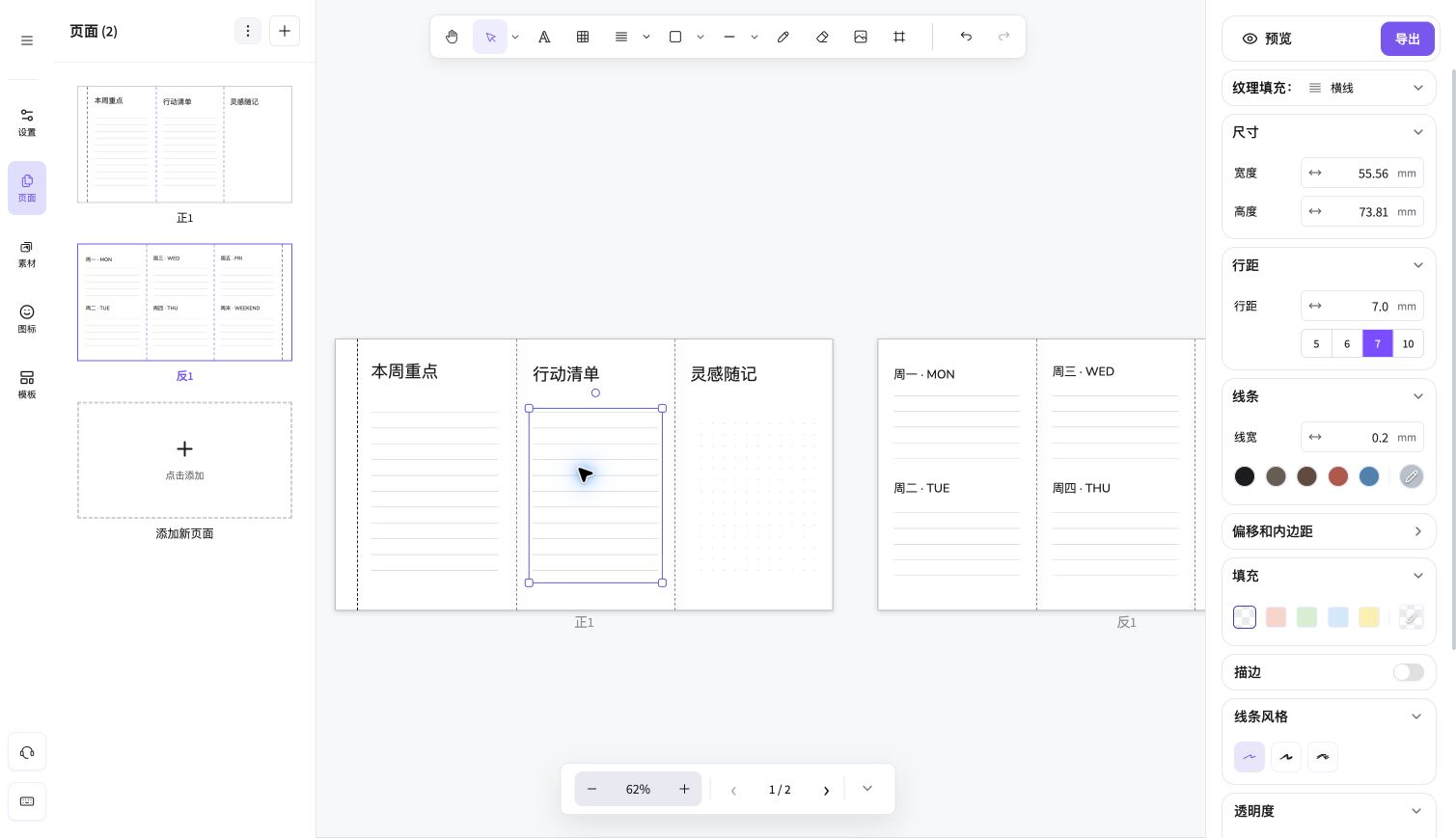Image resolution: width=1456 pixels, height=838 pixels.
Task: Select the hand pan tool
Action: [452, 37]
